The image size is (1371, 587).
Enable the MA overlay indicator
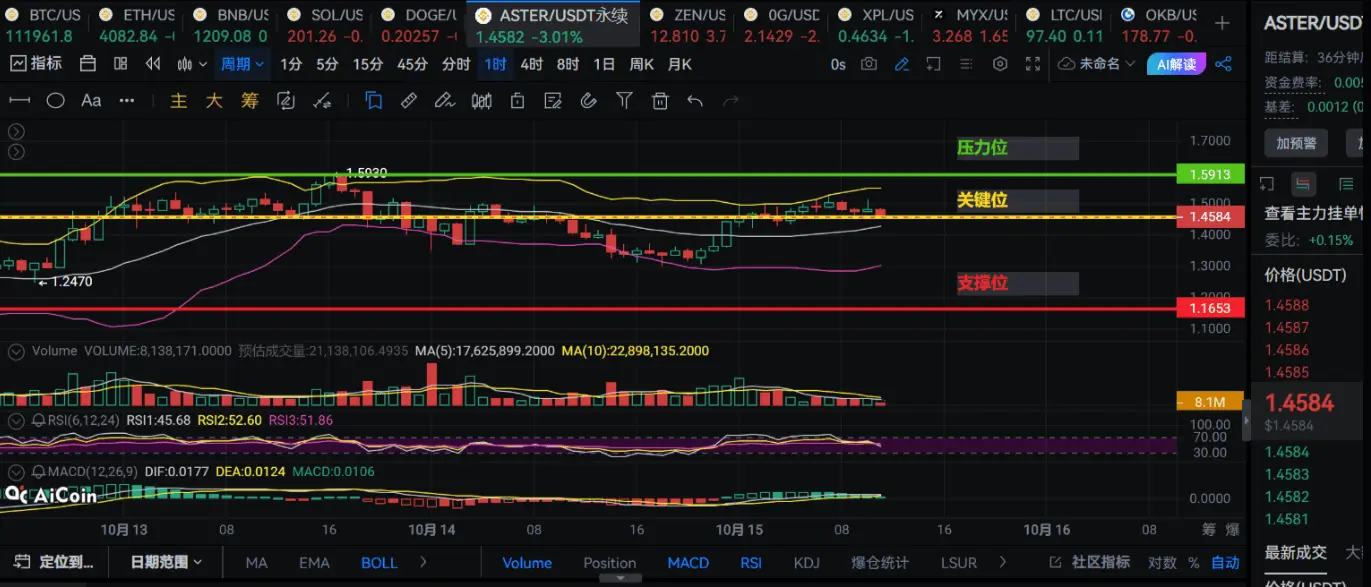click(x=257, y=562)
